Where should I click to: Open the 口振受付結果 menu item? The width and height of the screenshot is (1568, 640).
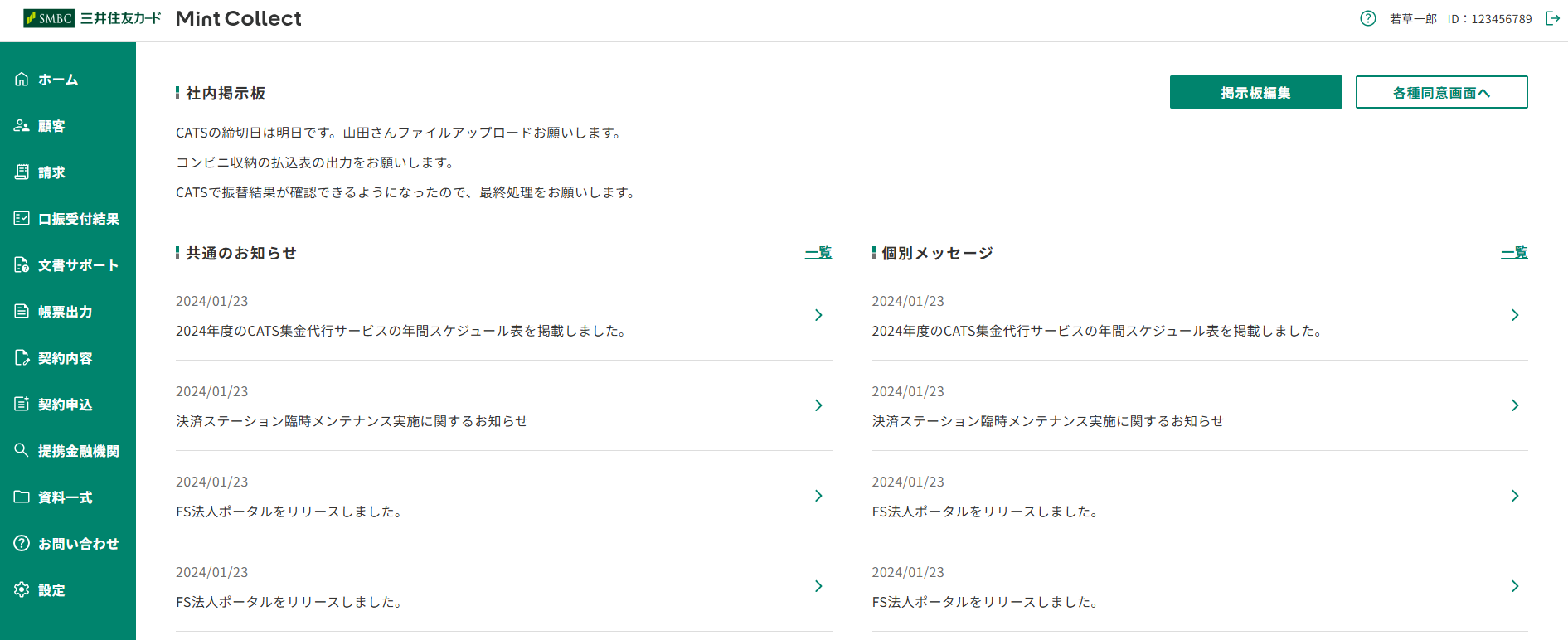coord(78,219)
